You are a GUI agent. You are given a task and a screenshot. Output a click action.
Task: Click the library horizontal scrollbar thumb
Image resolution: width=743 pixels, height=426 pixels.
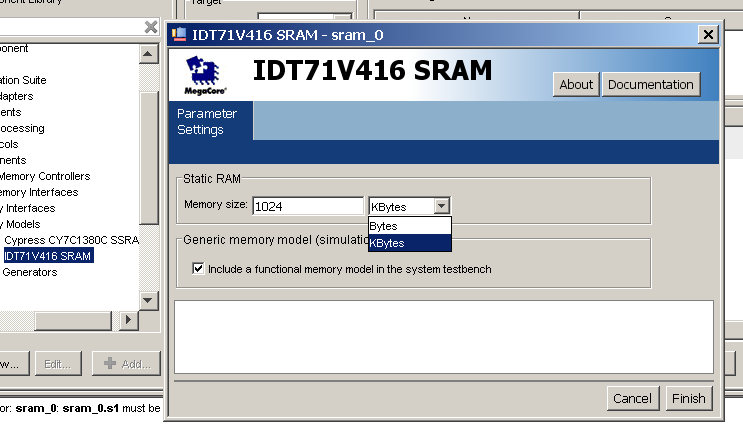(x=73, y=321)
